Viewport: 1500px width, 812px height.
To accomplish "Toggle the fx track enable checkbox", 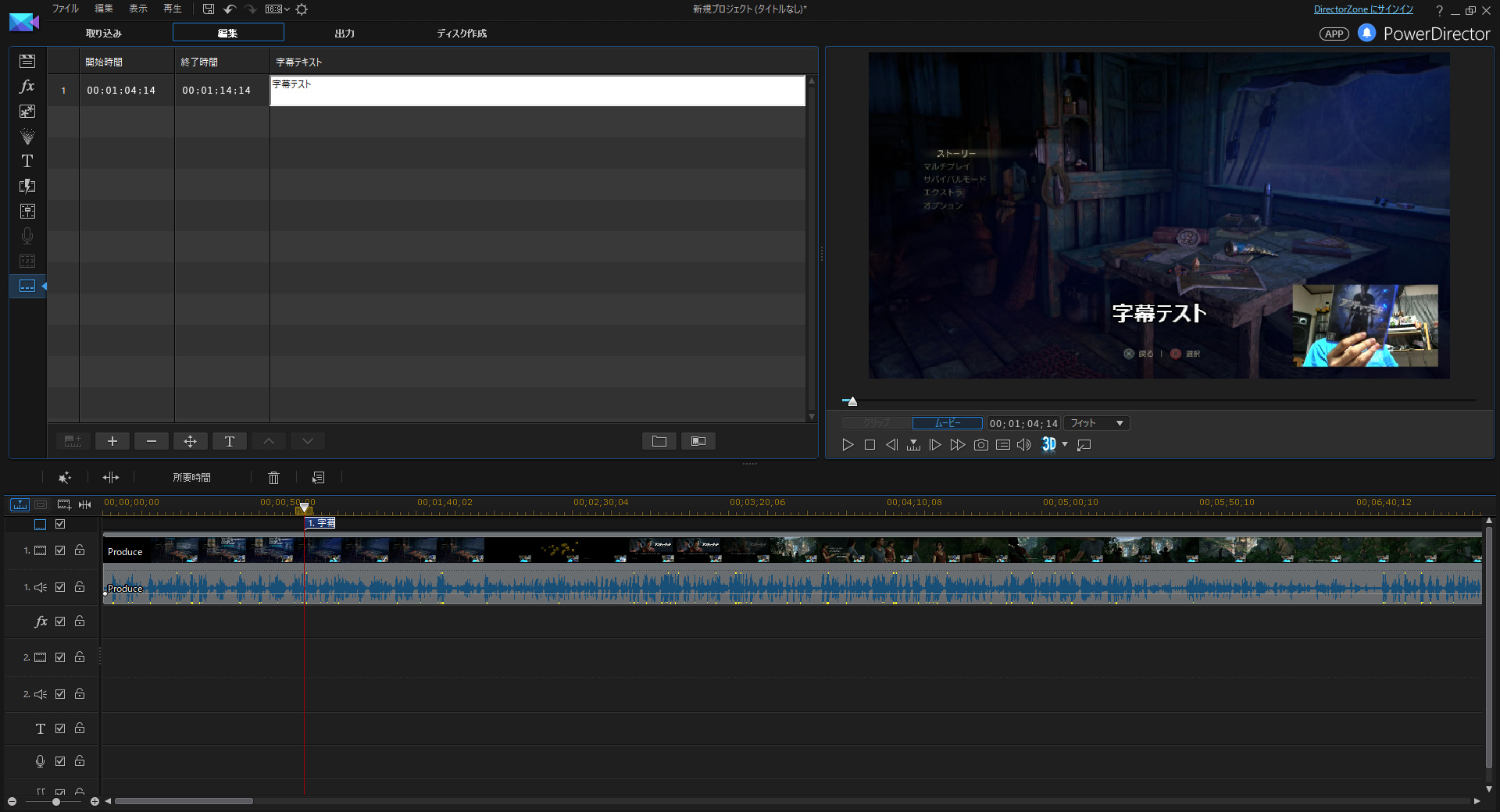I will click(x=60, y=621).
